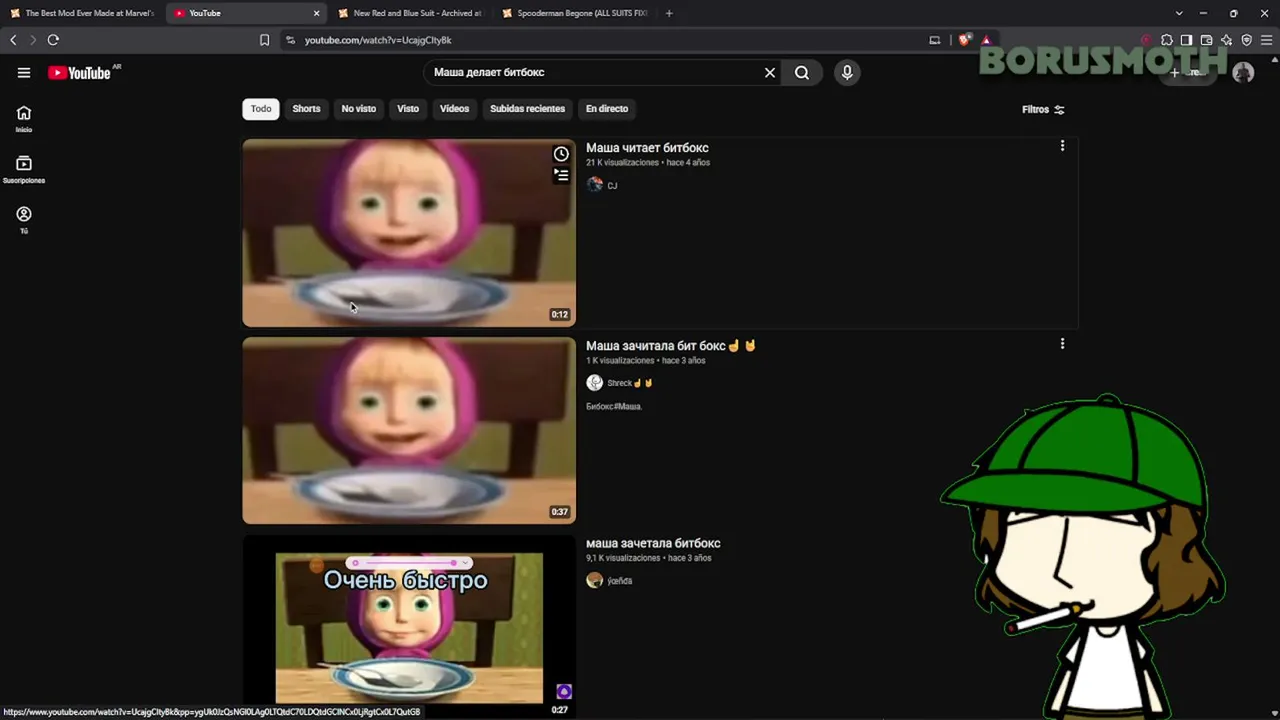Open the channel avatar under маша зачетала битбокс
This screenshot has height=720, width=1280.
(595, 581)
